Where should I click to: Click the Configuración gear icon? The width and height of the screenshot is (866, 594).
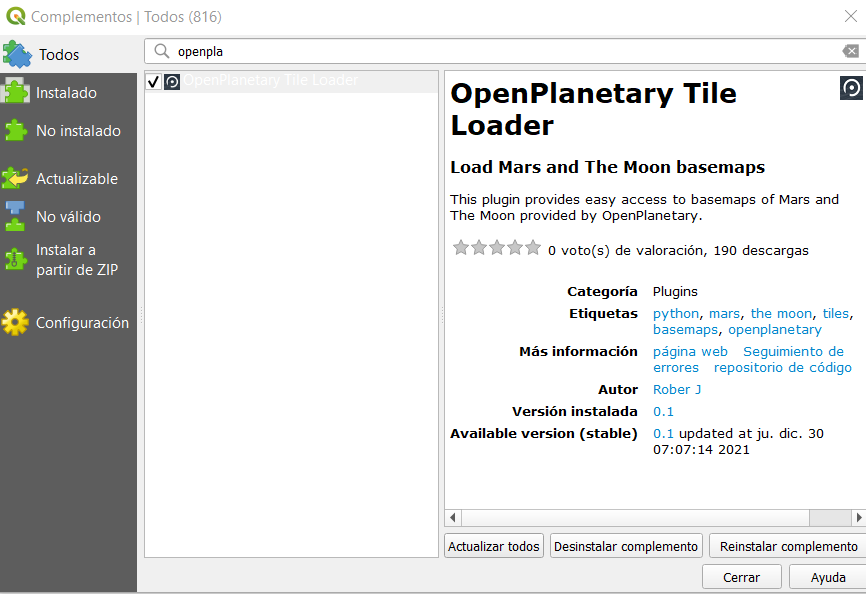(x=16, y=323)
